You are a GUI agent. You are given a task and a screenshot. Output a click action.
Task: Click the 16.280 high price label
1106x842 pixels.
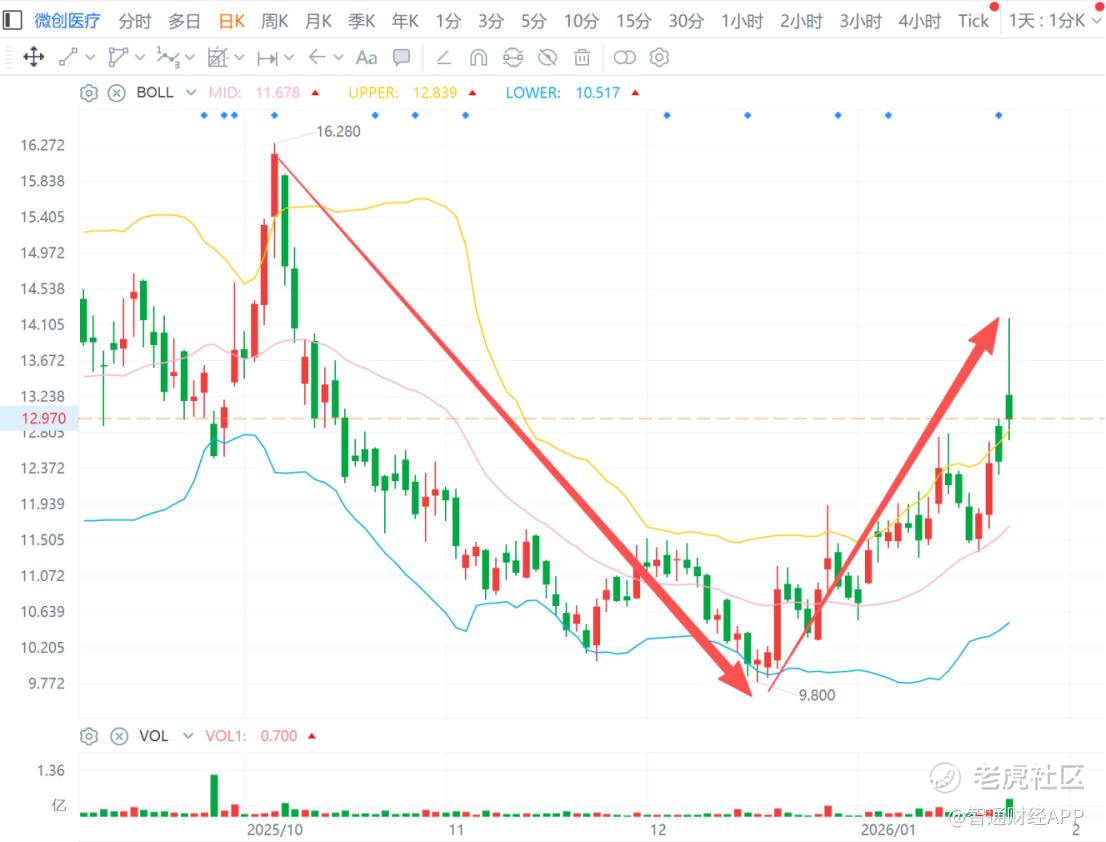tap(338, 131)
